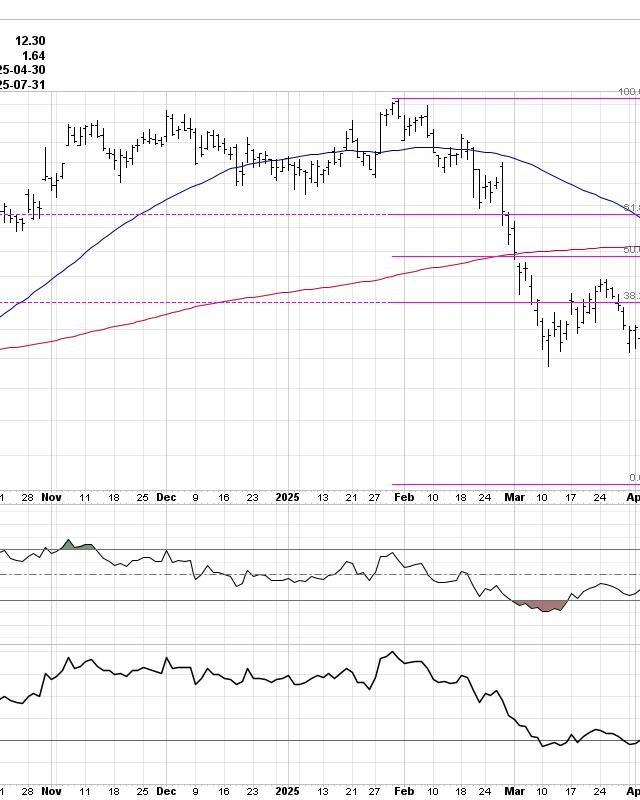Click the brown oversold shaded region

tap(540, 605)
